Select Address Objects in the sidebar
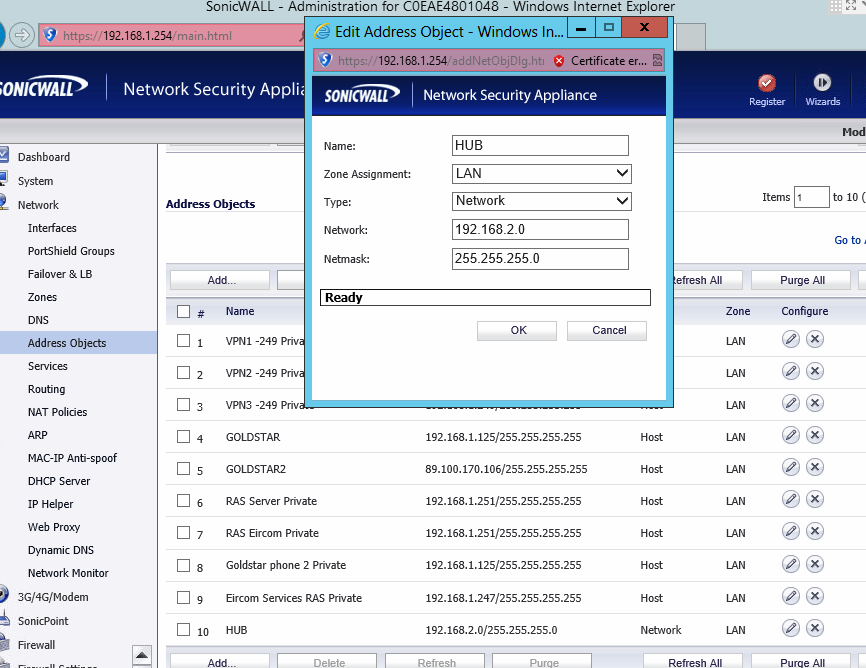Viewport: 866px width, 668px height. point(67,343)
